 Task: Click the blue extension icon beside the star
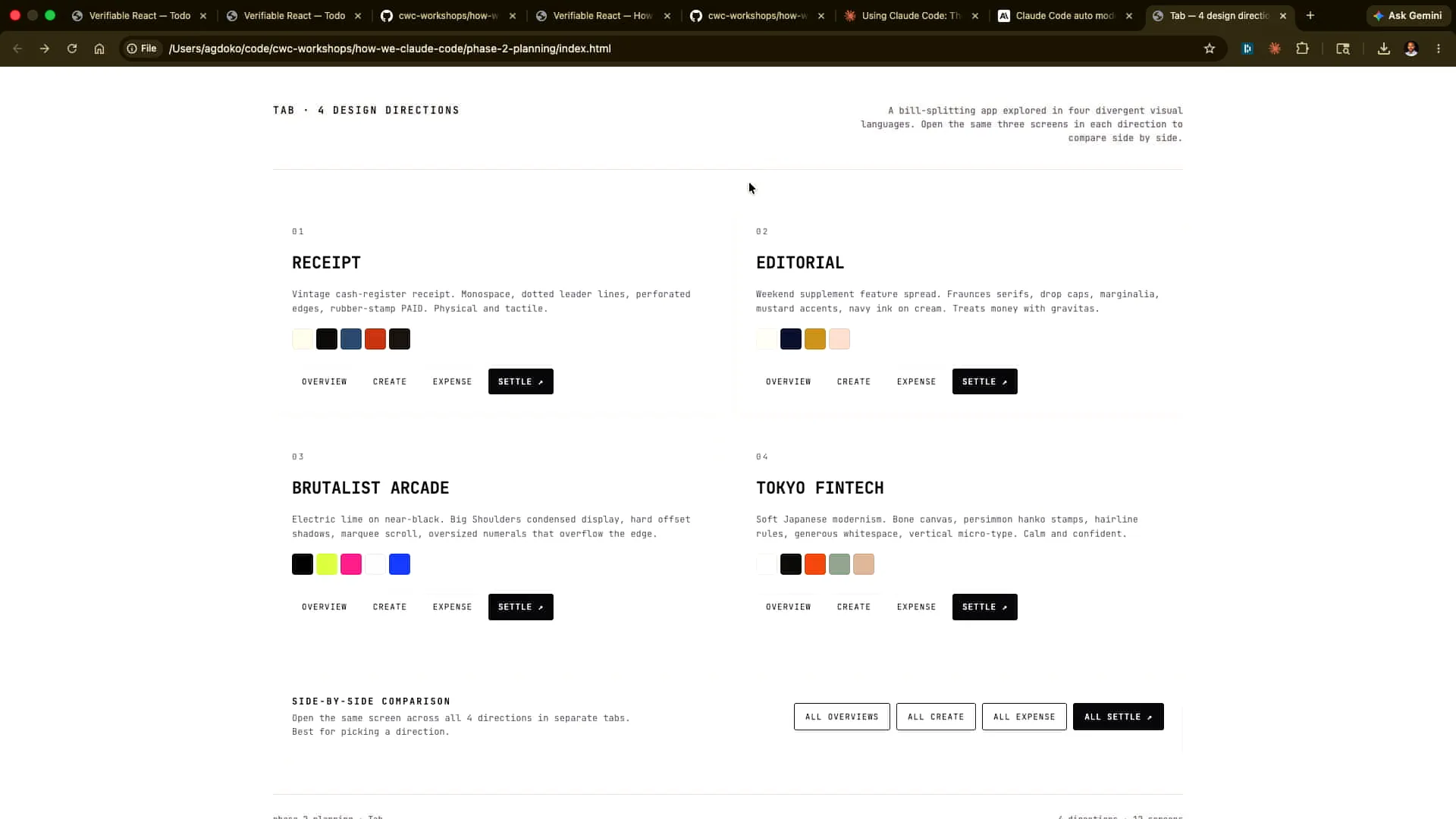pyautogui.click(x=1247, y=49)
